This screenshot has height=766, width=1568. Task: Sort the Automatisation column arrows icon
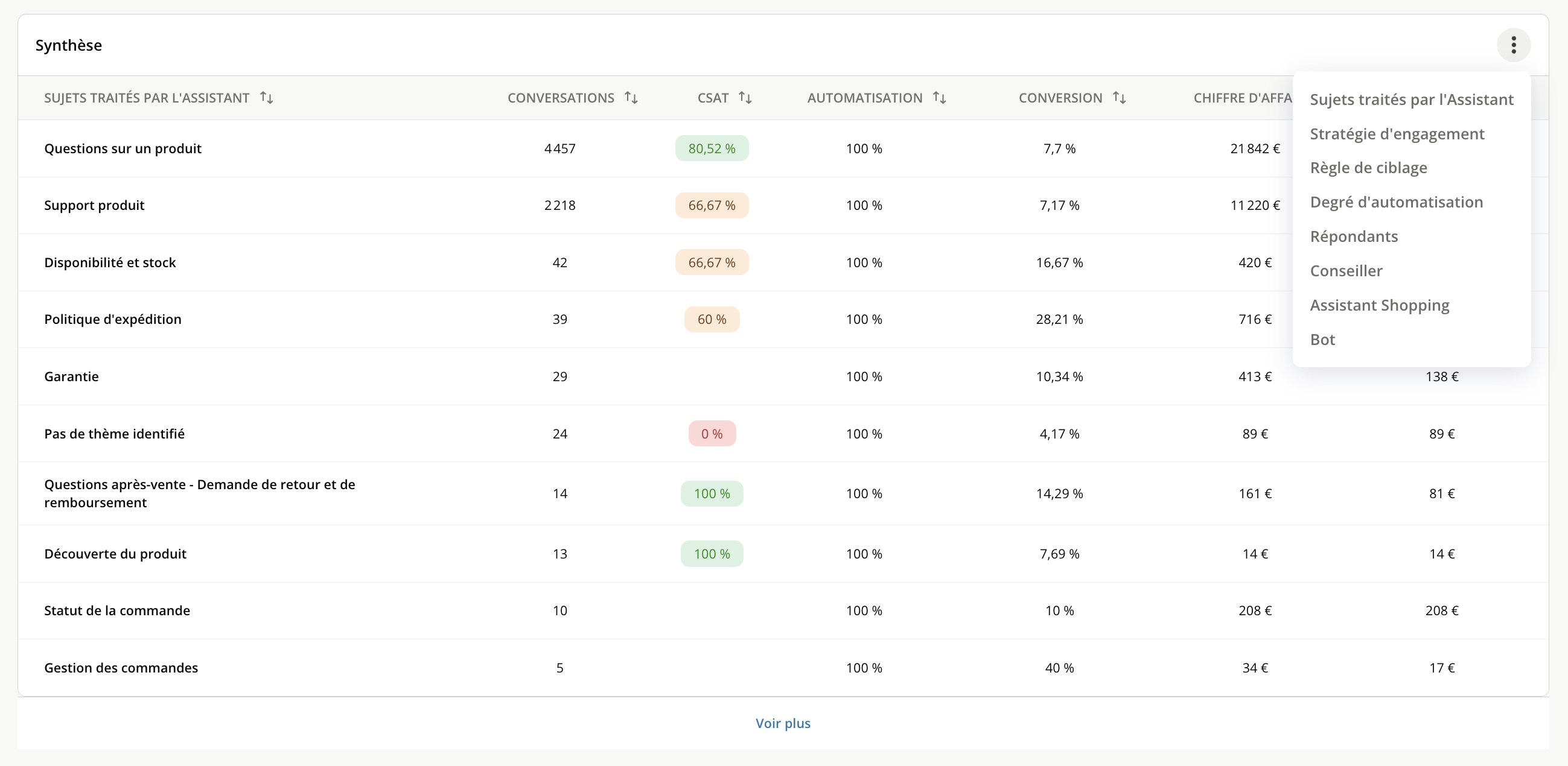(939, 97)
